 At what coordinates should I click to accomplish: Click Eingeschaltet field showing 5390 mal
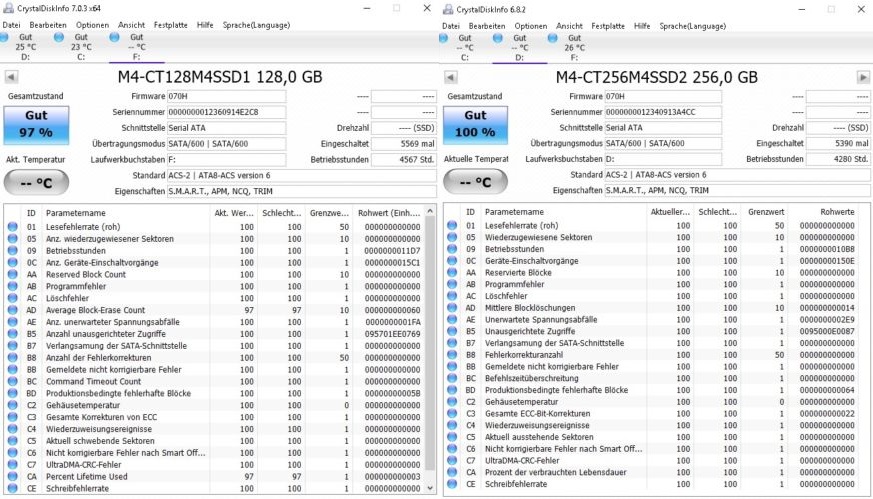(838, 143)
